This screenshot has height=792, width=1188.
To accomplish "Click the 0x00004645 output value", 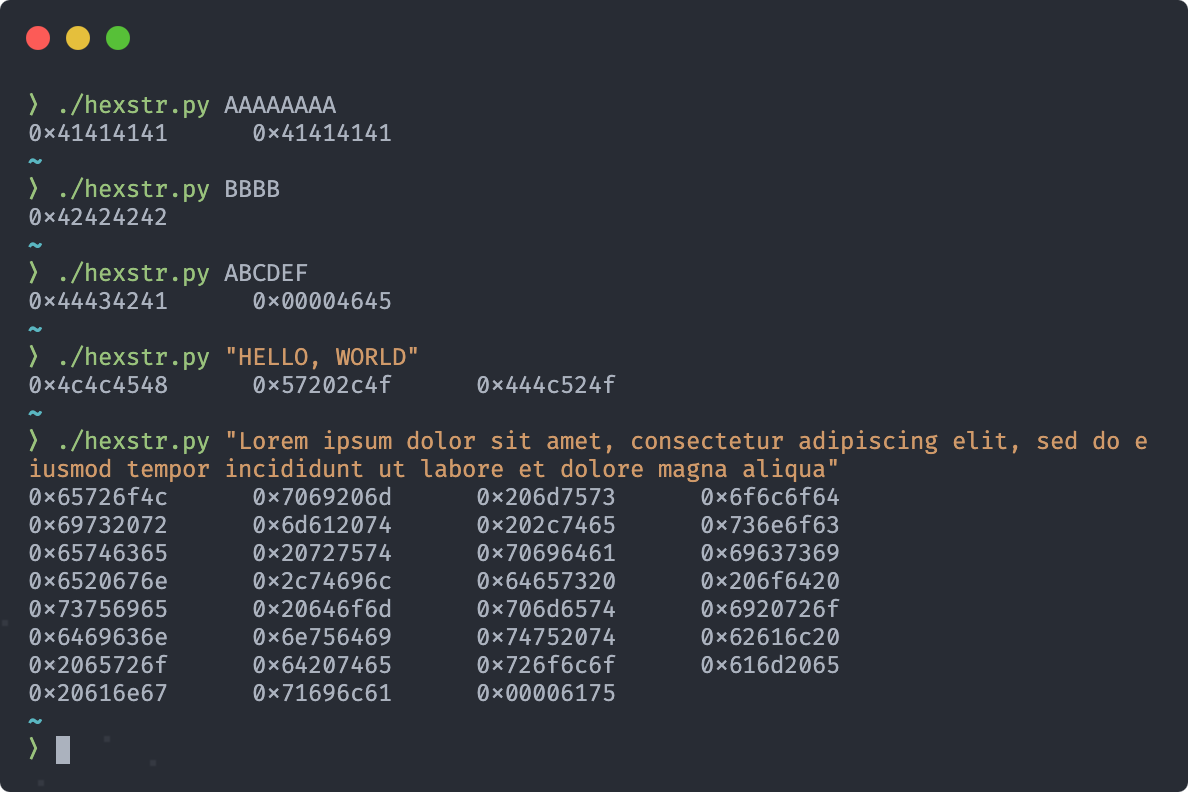I will (x=322, y=302).
